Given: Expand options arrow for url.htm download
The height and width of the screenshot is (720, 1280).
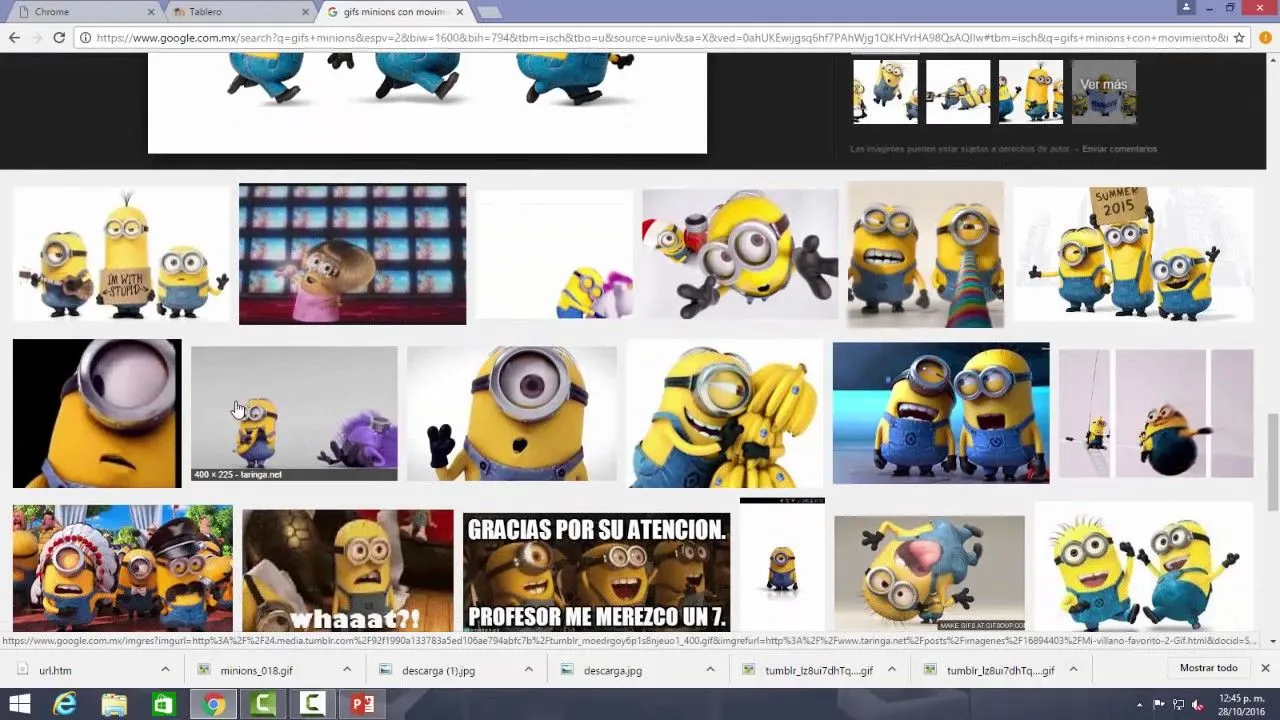Looking at the screenshot, I should click(x=165, y=670).
